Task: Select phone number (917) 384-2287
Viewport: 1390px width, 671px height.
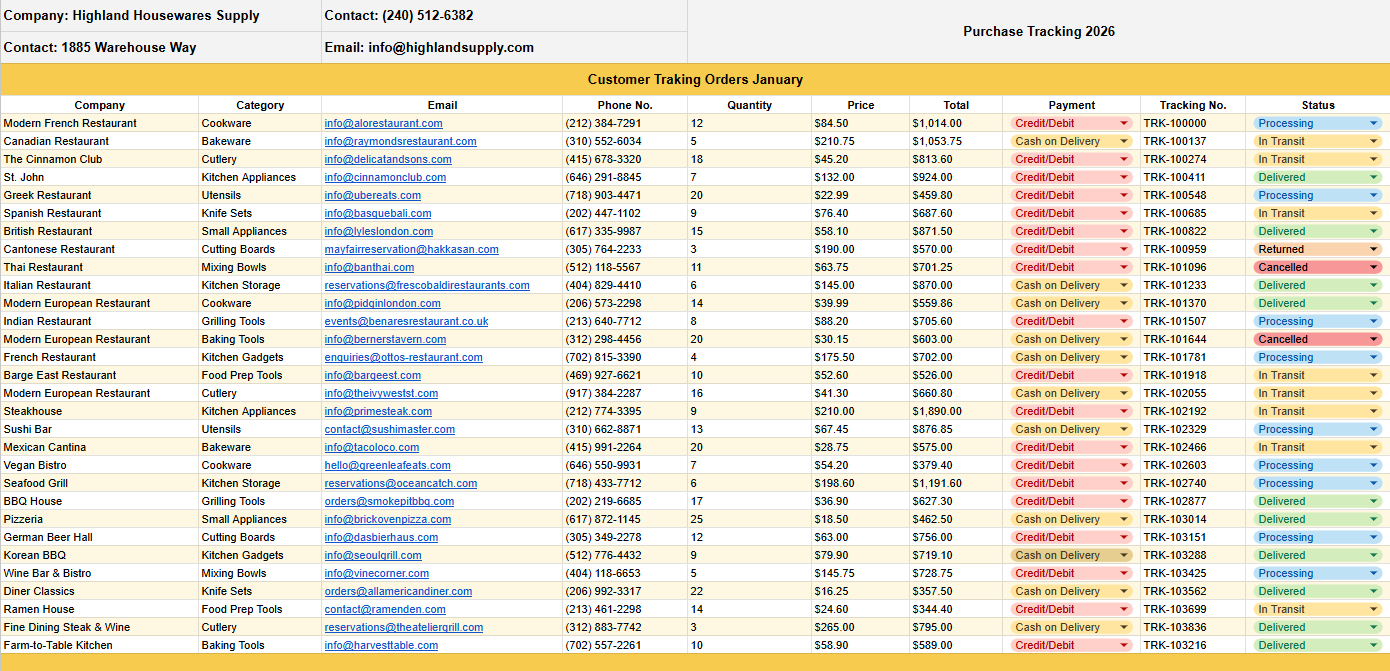Action: tap(625, 393)
